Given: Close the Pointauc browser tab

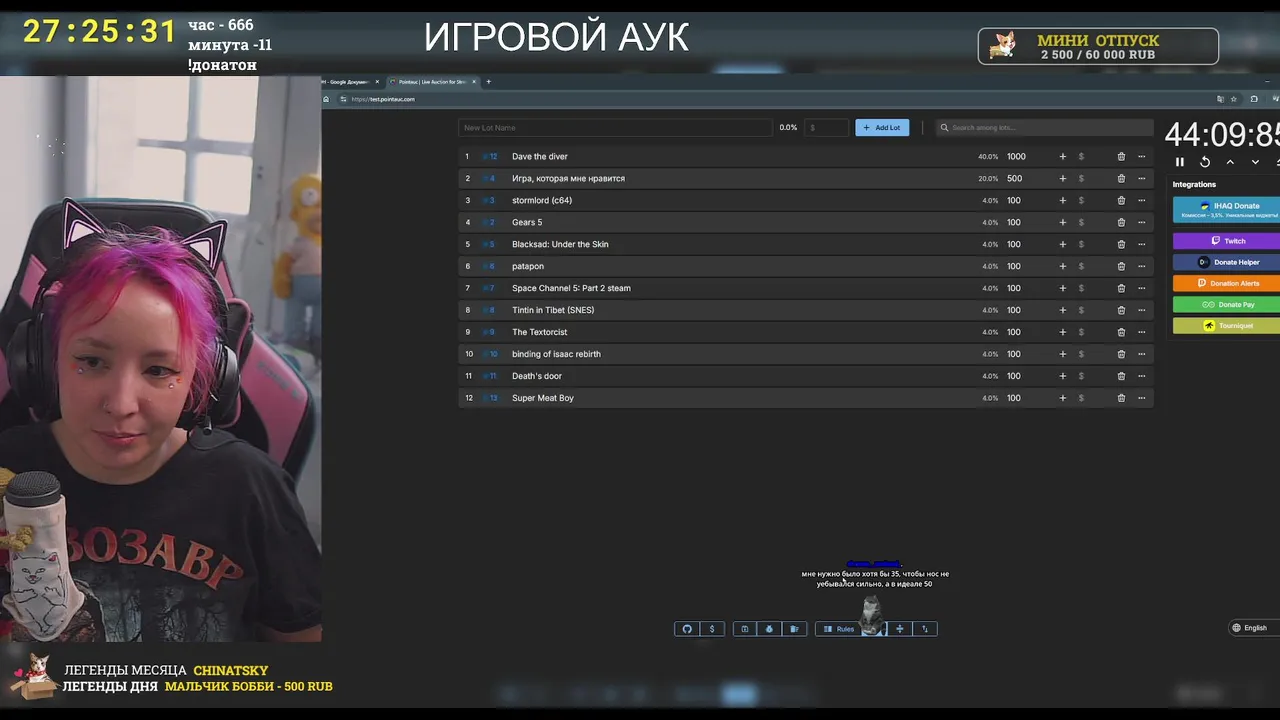Looking at the screenshot, I should (x=475, y=82).
